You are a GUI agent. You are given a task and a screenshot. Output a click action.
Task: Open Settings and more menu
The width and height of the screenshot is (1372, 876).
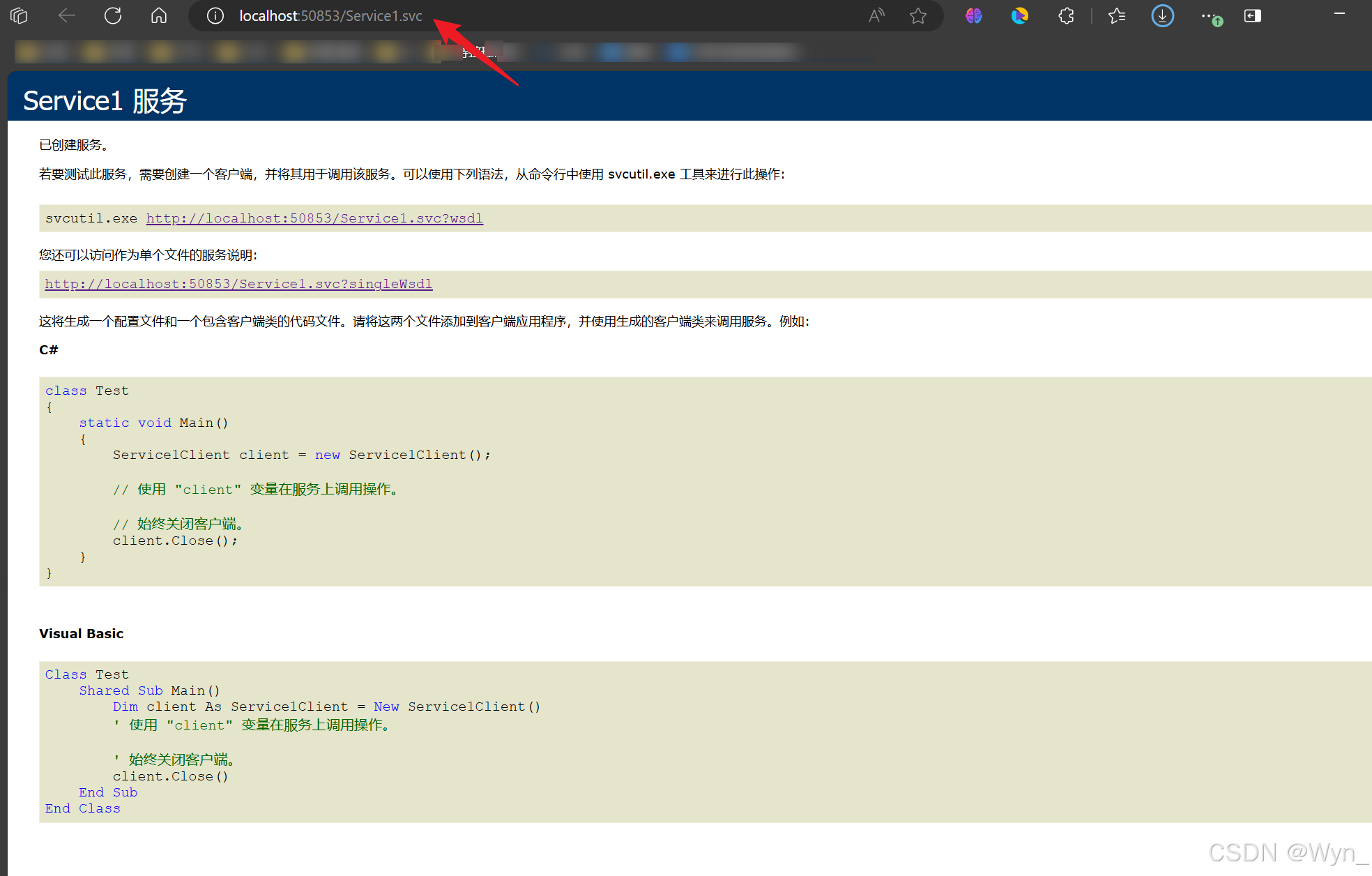(1211, 16)
